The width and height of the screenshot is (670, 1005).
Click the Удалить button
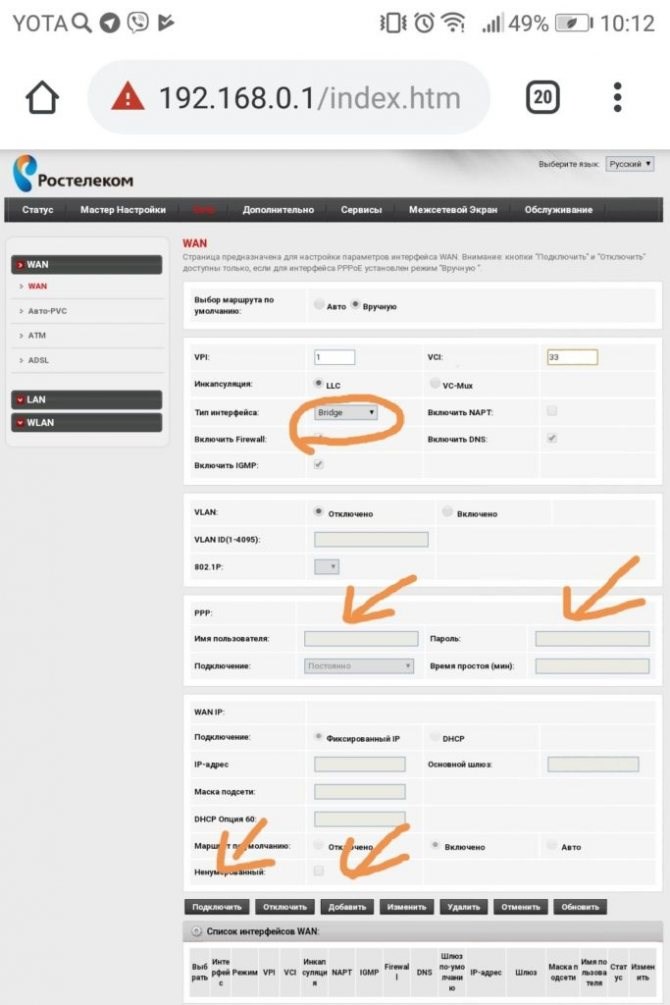[464, 907]
